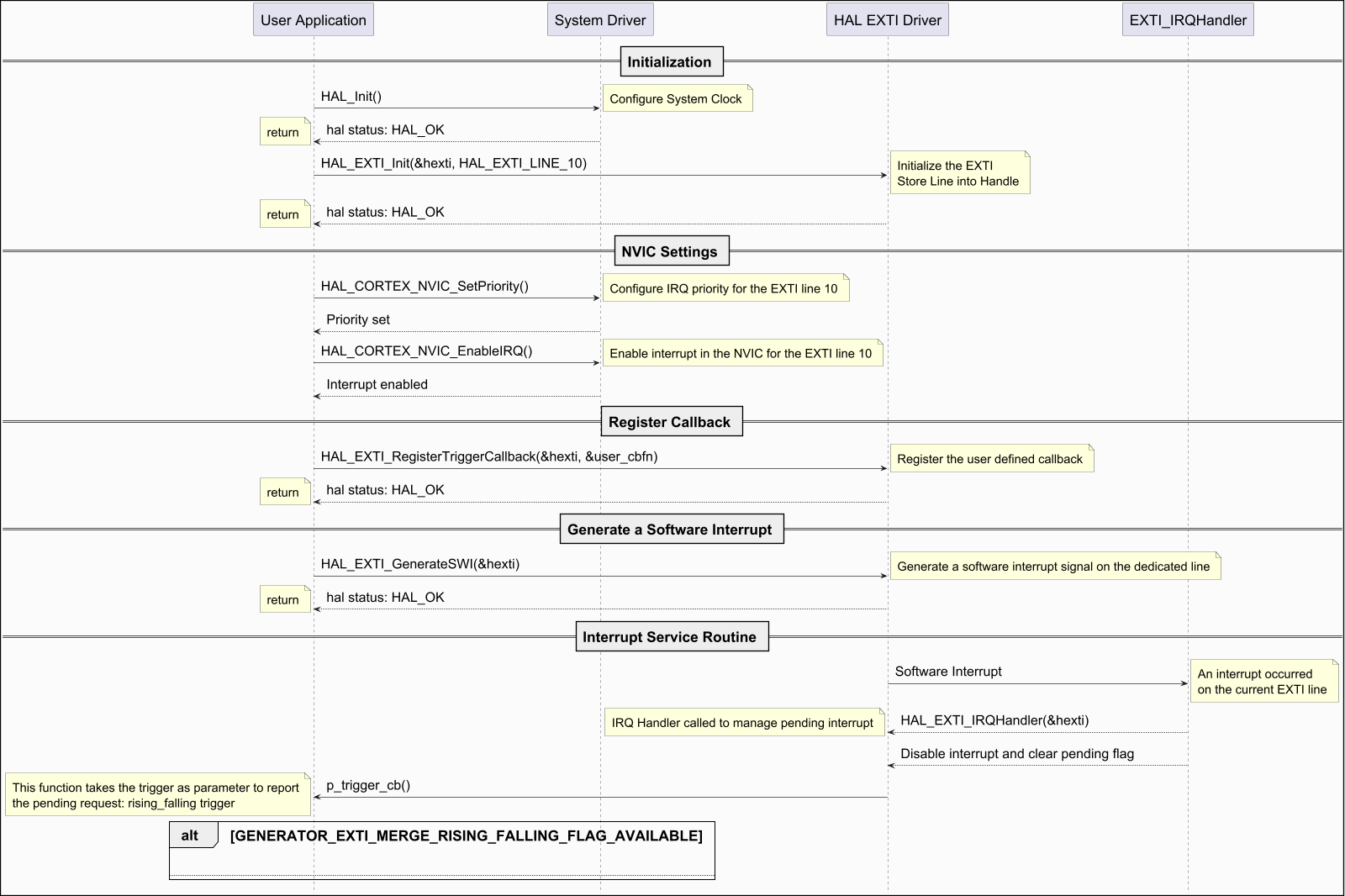This screenshot has height=896, width=1345.
Task: Click return note in Register Callback section
Action: (x=285, y=493)
